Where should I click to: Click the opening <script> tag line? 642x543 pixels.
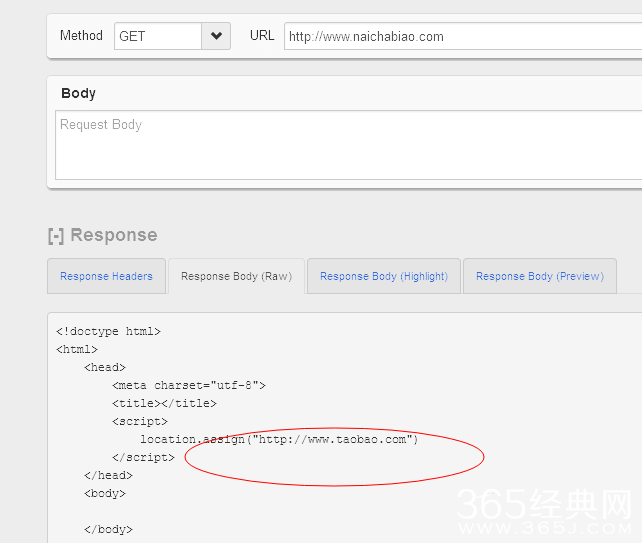pyautogui.click(x=140, y=421)
